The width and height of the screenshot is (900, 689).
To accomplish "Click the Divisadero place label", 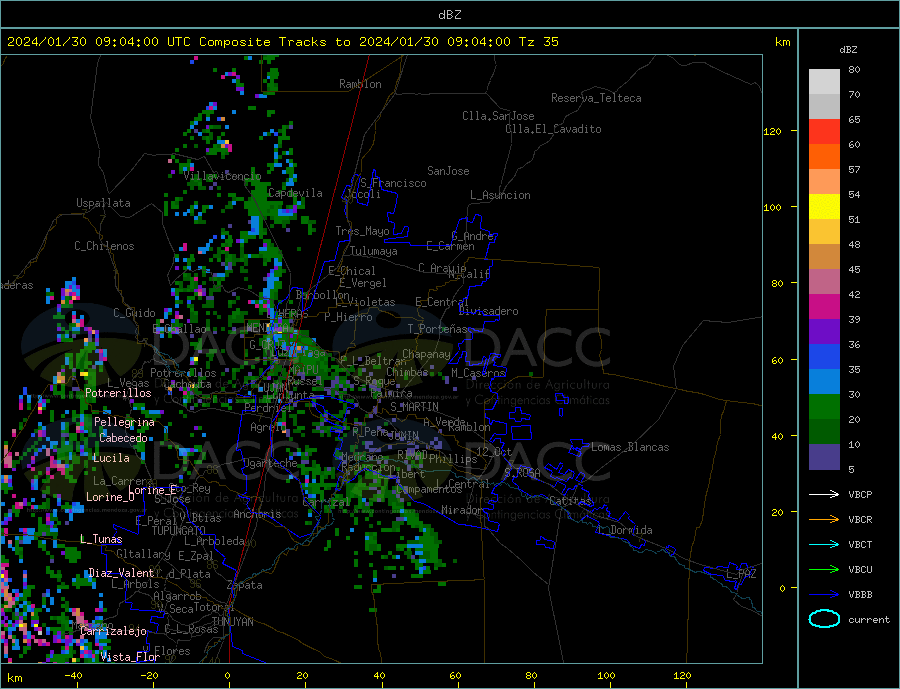I will (x=488, y=311).
